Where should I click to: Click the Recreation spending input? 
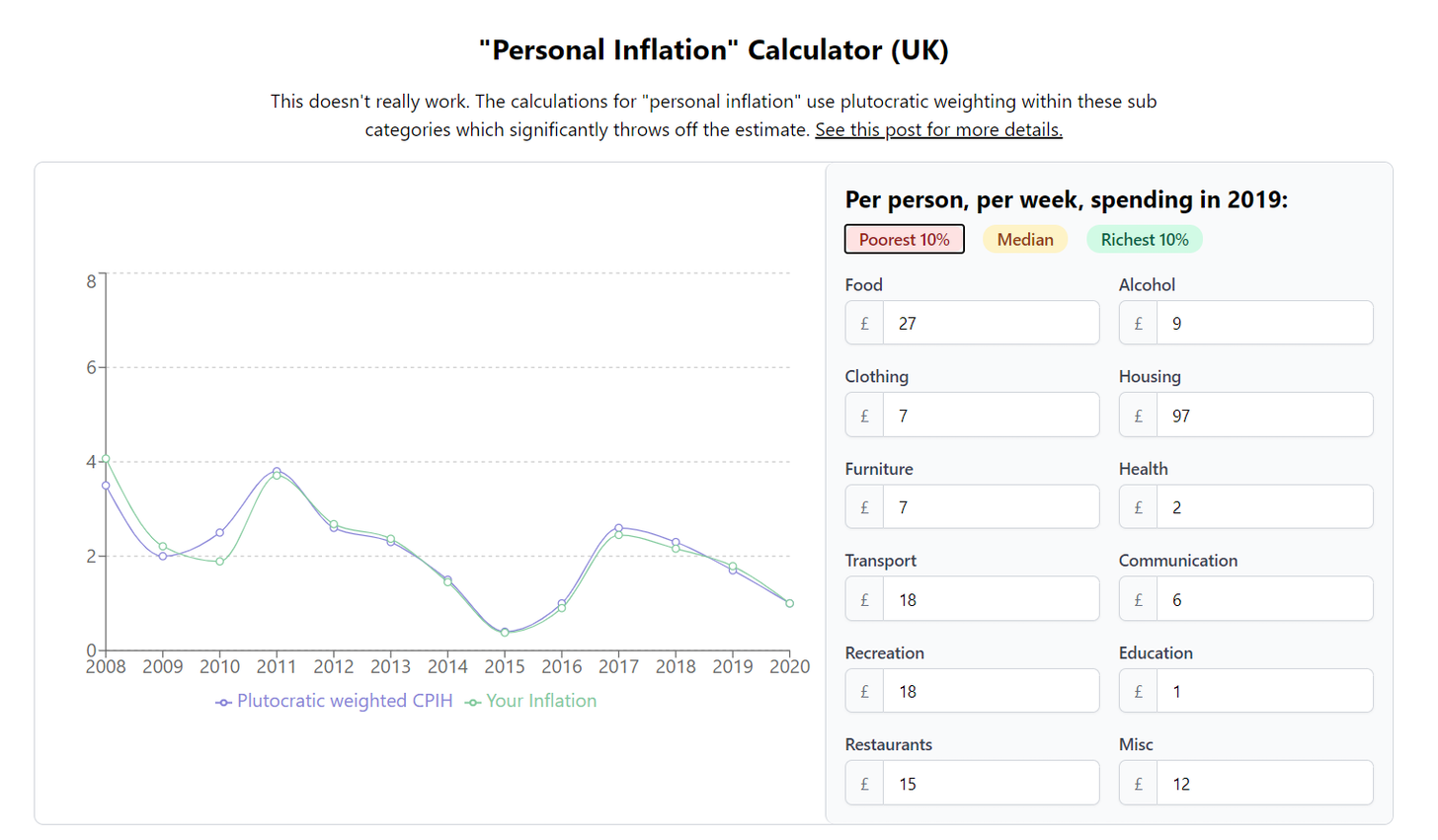(x=990, y=692)
